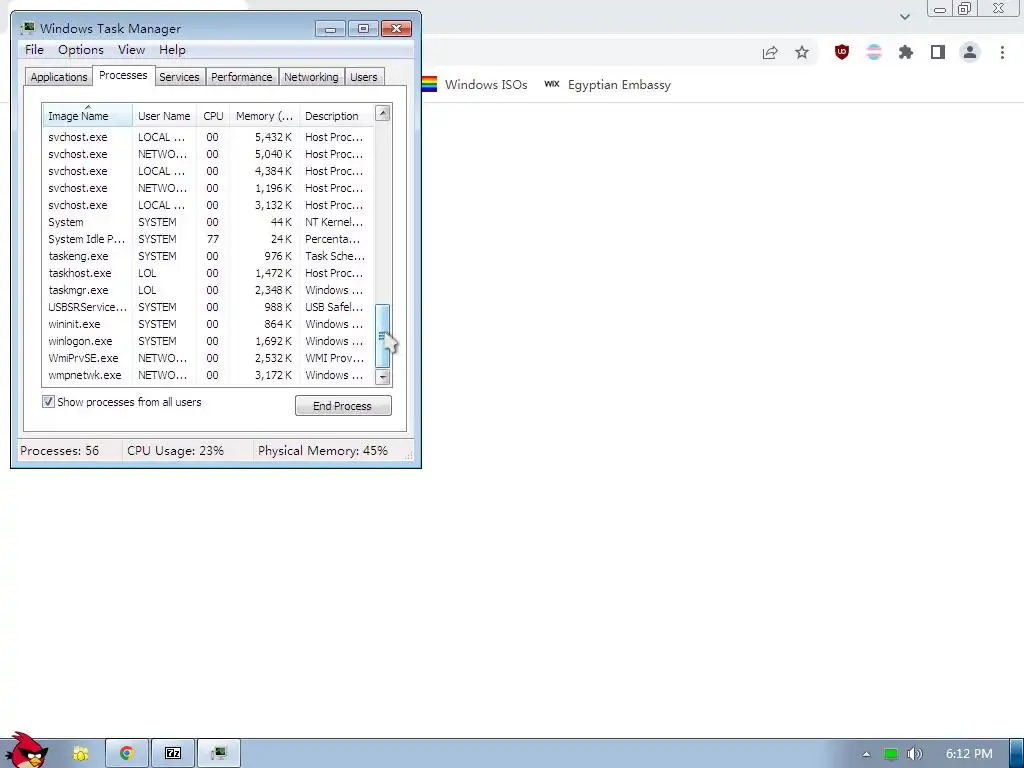Switch to the Users tab
The height and width of the screenshot is (768, 1024).
(x=364, y=77)
